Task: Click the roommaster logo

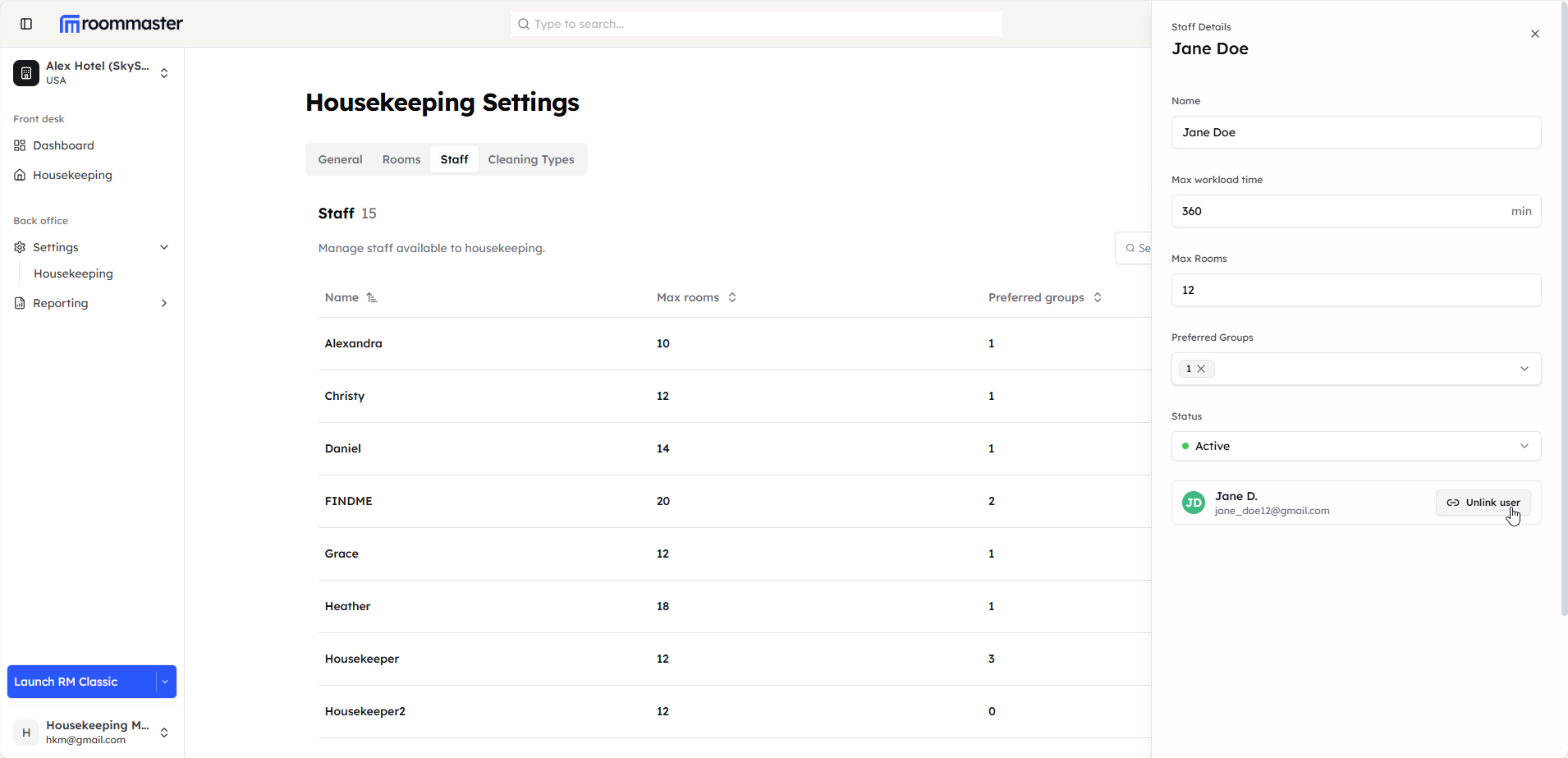Action: coord(121,24)
